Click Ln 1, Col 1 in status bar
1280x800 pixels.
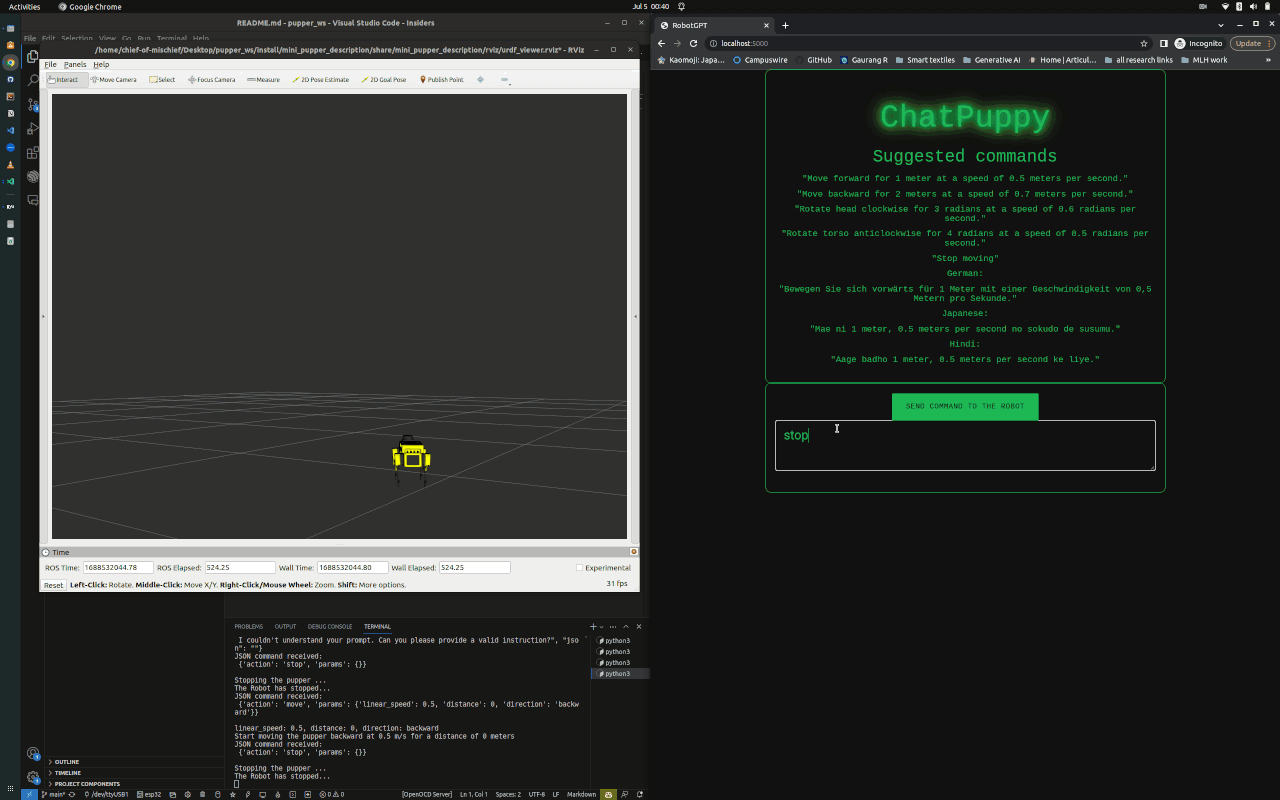474,794
